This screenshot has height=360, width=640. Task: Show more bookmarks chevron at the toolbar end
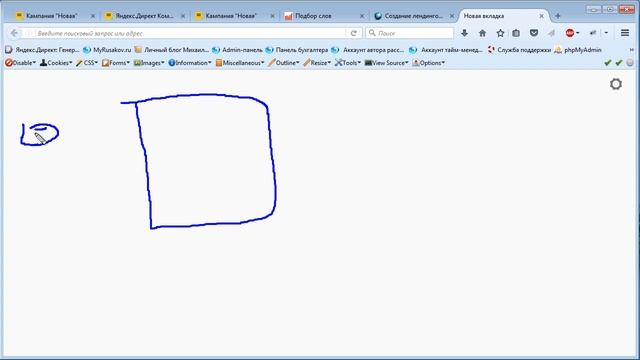[x=632, y=50]
